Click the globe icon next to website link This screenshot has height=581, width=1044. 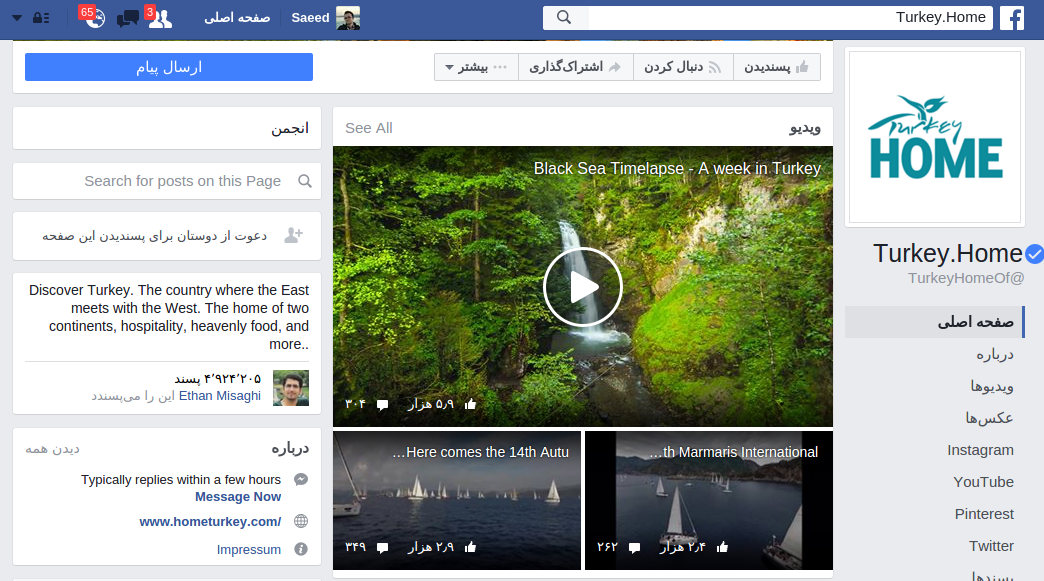click(x=301, y=521)
